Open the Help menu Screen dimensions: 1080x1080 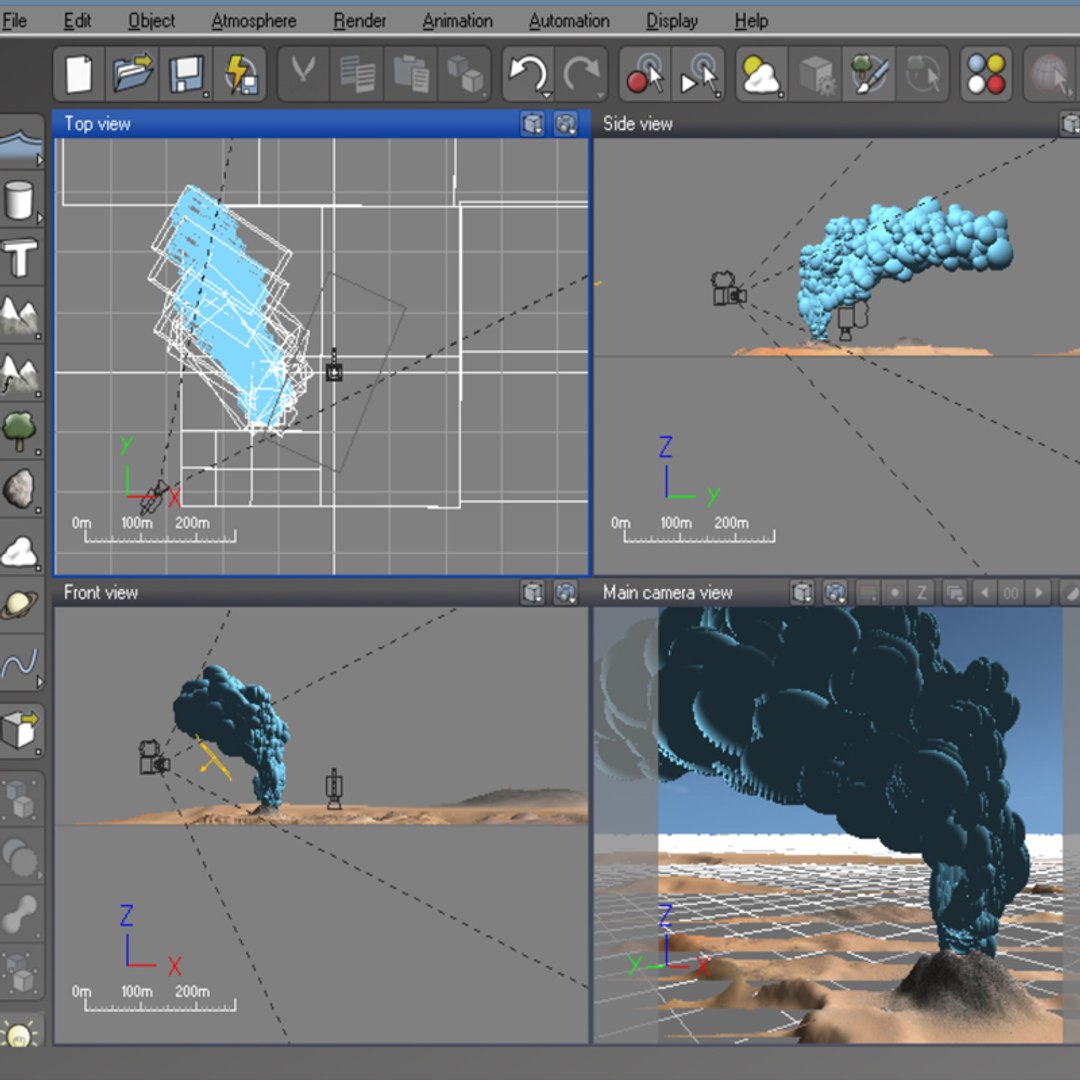pos(751,21)
